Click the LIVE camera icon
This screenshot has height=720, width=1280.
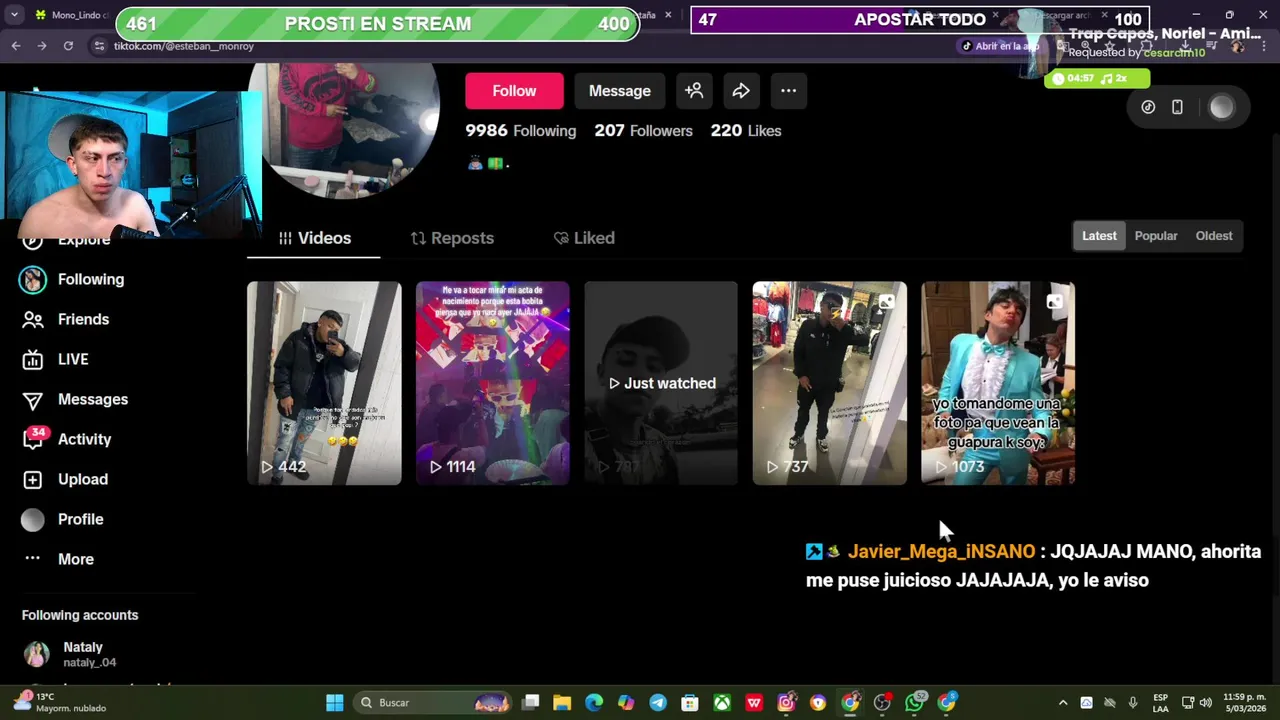[x=33, y=360]
